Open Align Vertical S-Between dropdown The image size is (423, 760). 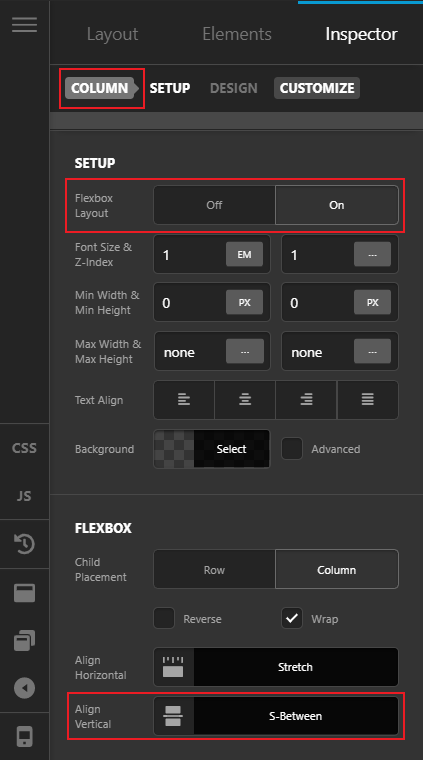click(x=276, y=716)
